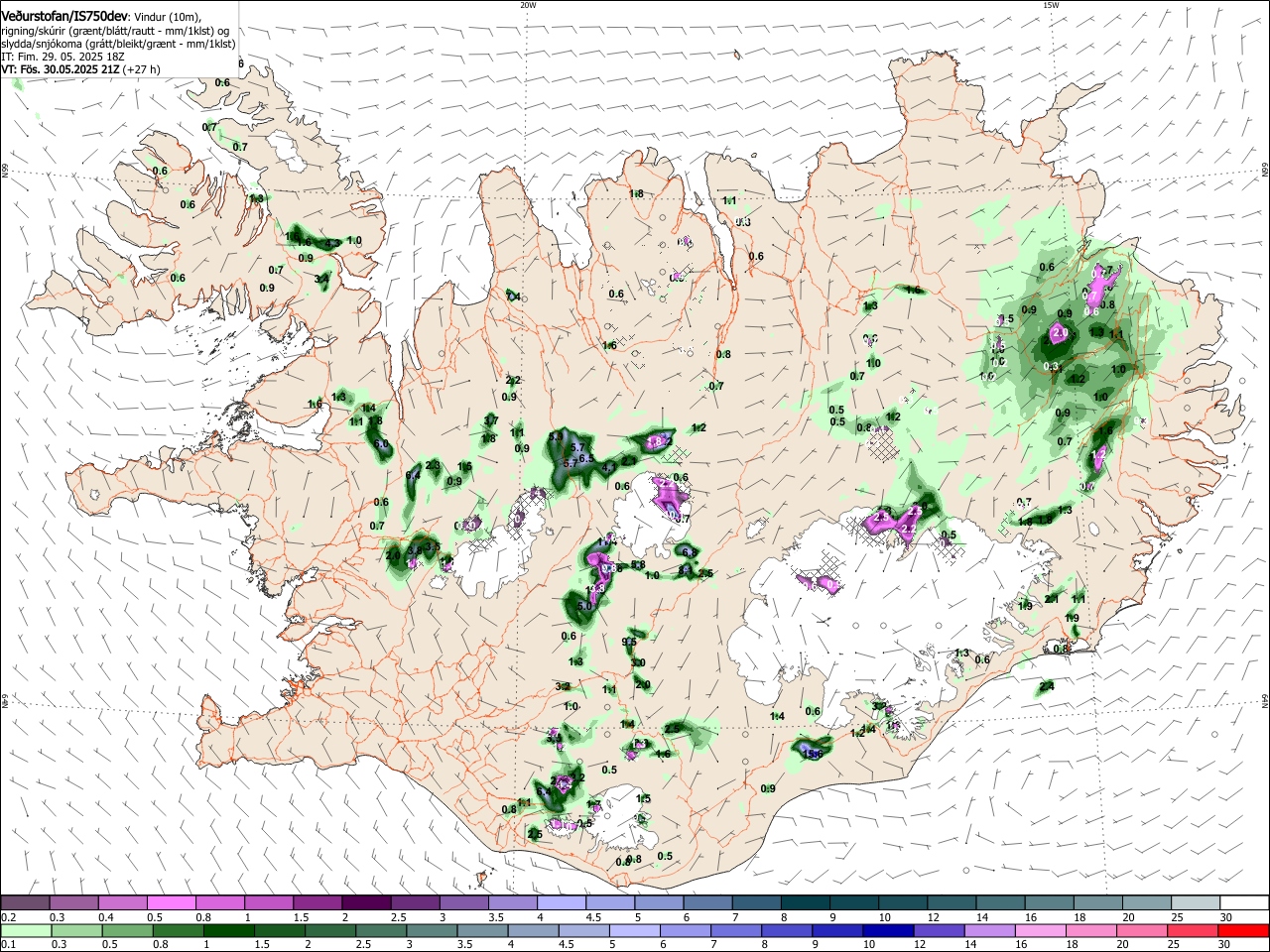Click the darkest green 1 swatch in the rain legend
1270x952 pixels.
(x=229, y=931)
